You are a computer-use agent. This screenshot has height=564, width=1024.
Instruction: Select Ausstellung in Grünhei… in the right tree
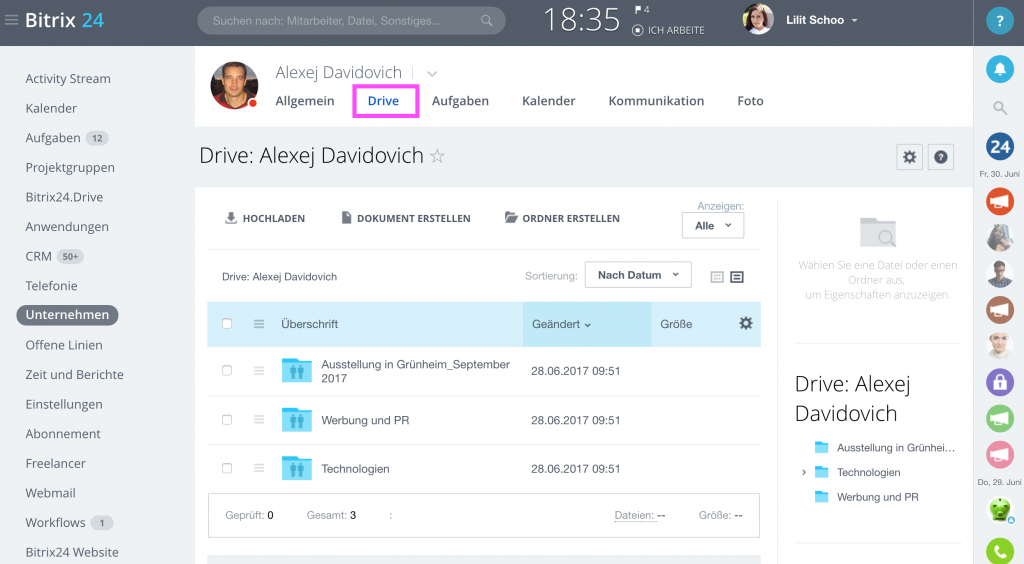pyautogui.click(x=895, y=448)
